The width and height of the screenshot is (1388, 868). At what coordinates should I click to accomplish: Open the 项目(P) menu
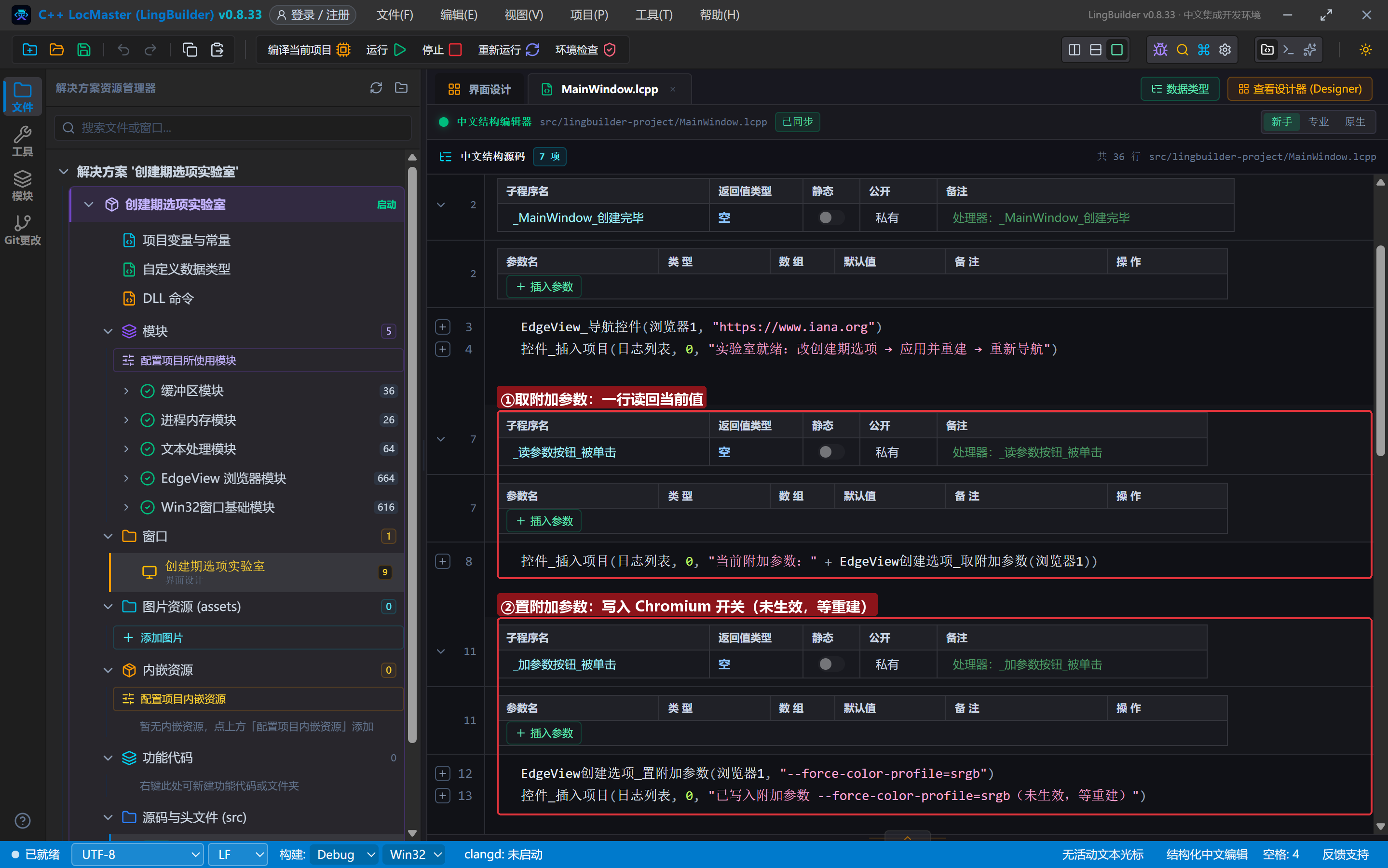589,15
